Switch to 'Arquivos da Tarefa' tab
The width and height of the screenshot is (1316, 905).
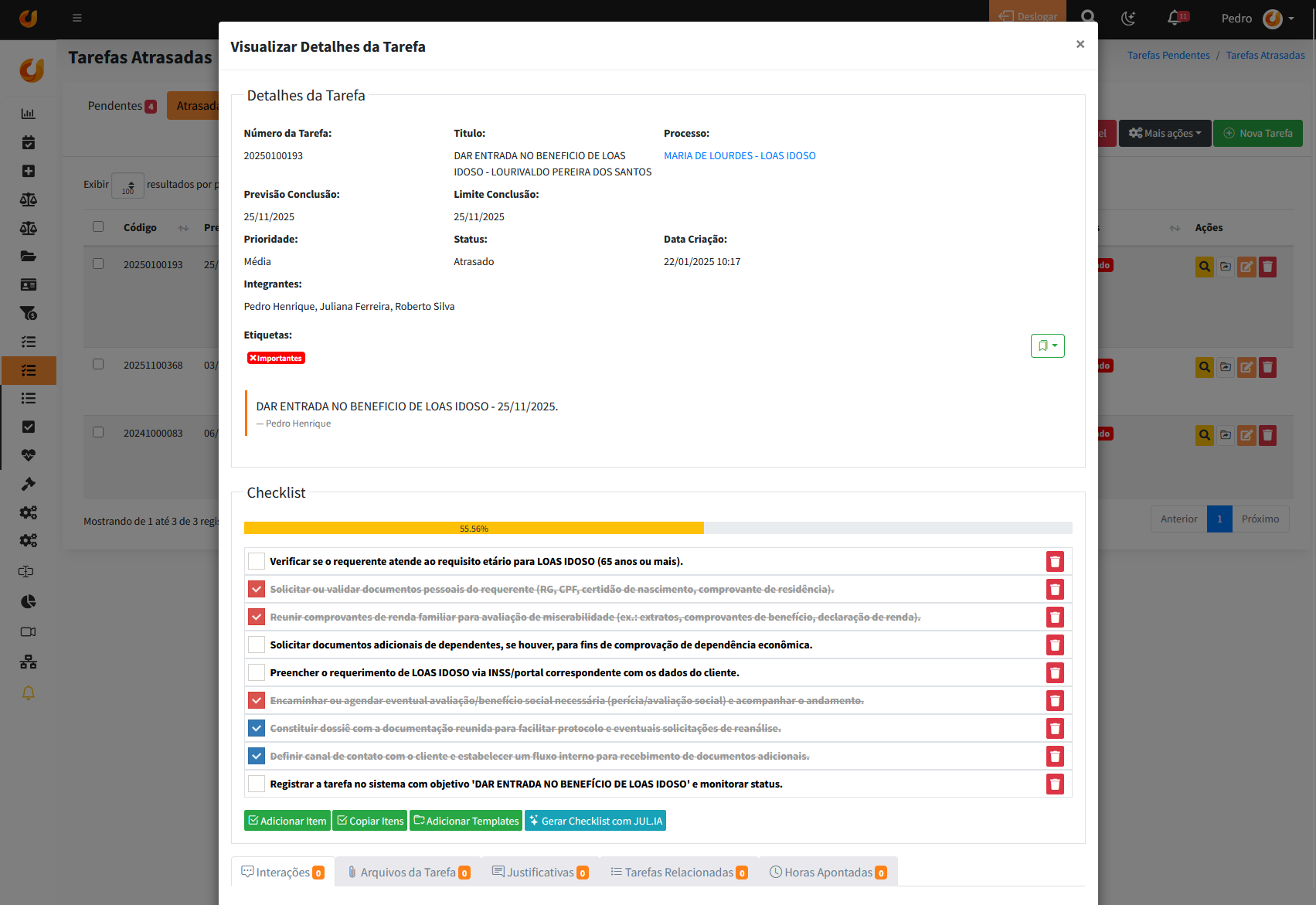tap(408, 873)
